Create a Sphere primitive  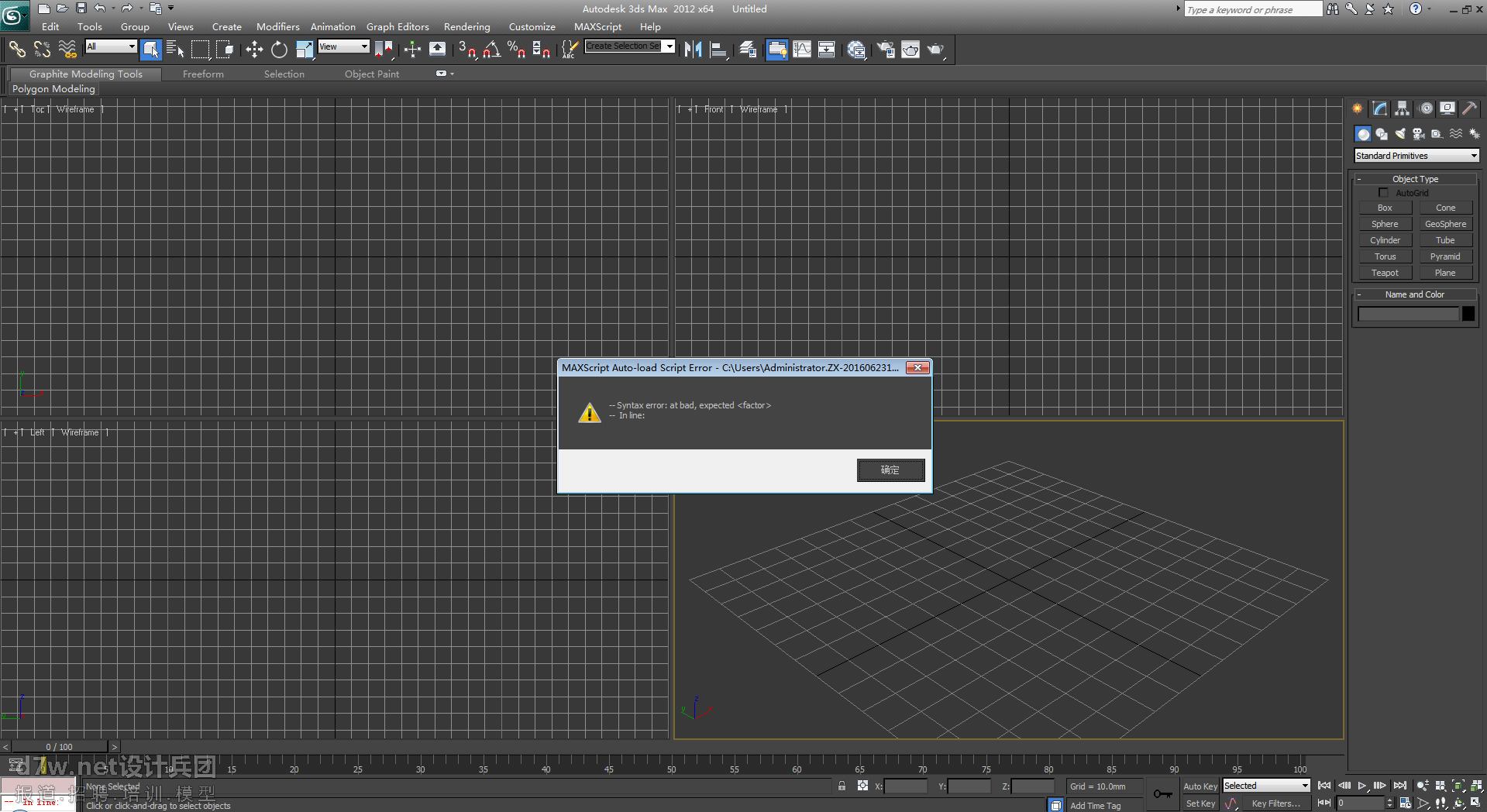(1385, 224)
